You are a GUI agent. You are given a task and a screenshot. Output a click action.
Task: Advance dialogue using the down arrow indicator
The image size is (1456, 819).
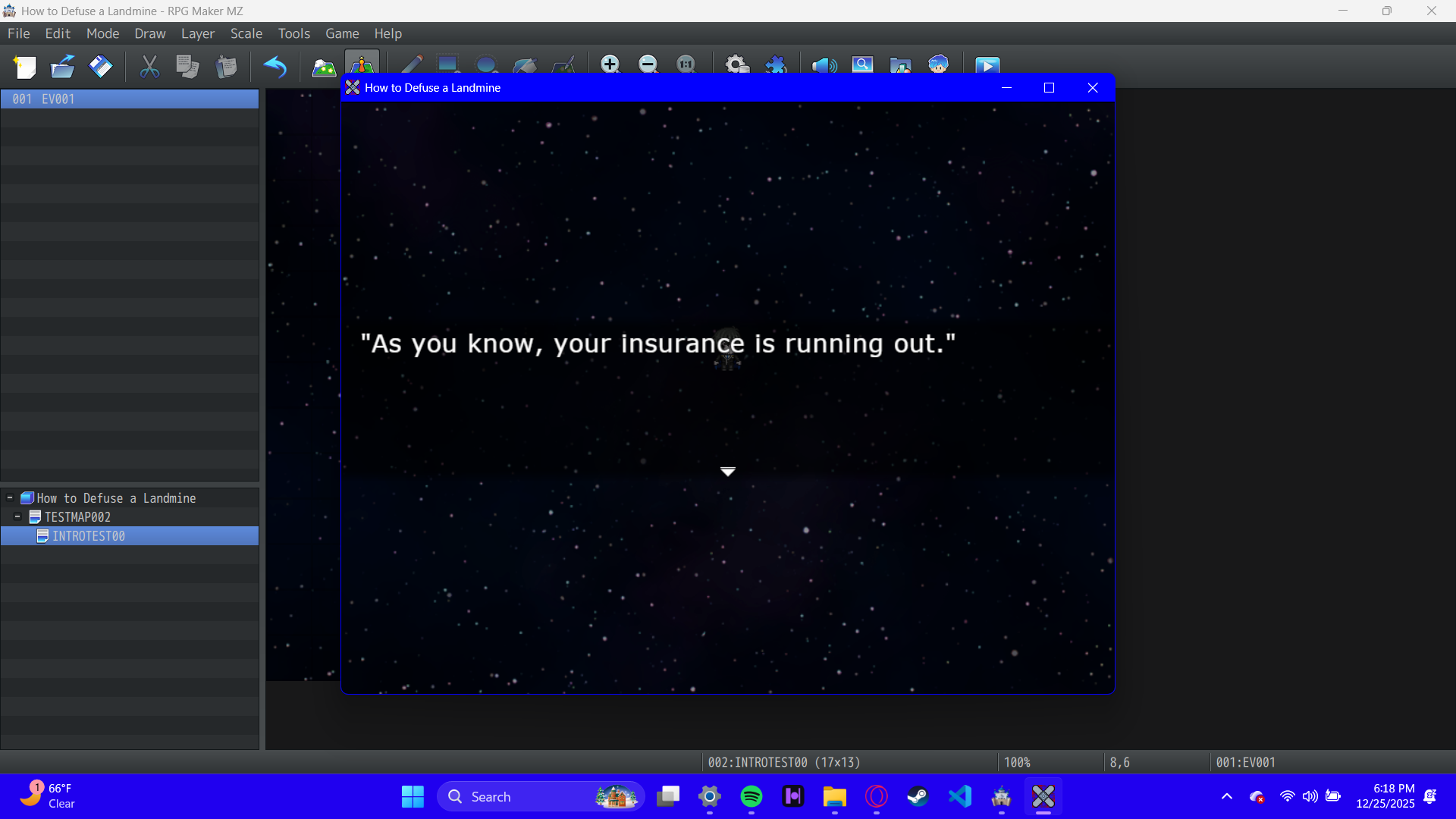pos(727,472)
